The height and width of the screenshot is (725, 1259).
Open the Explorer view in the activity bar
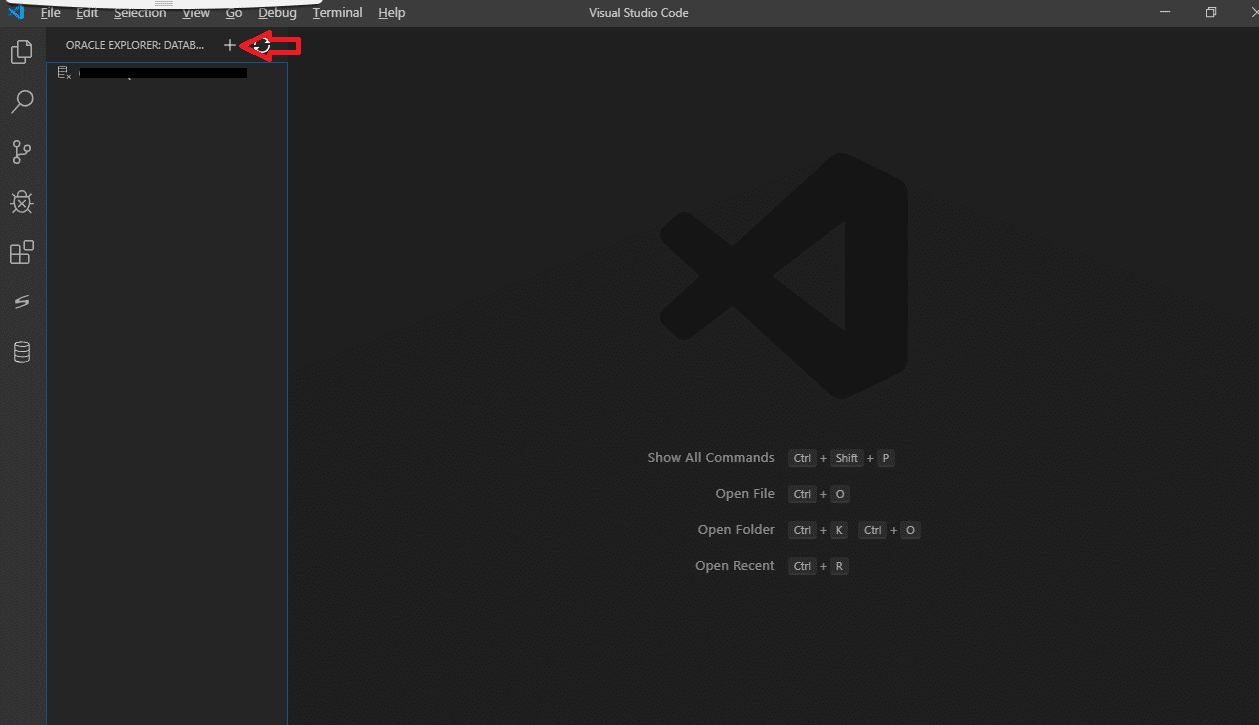tap(21, 52)
